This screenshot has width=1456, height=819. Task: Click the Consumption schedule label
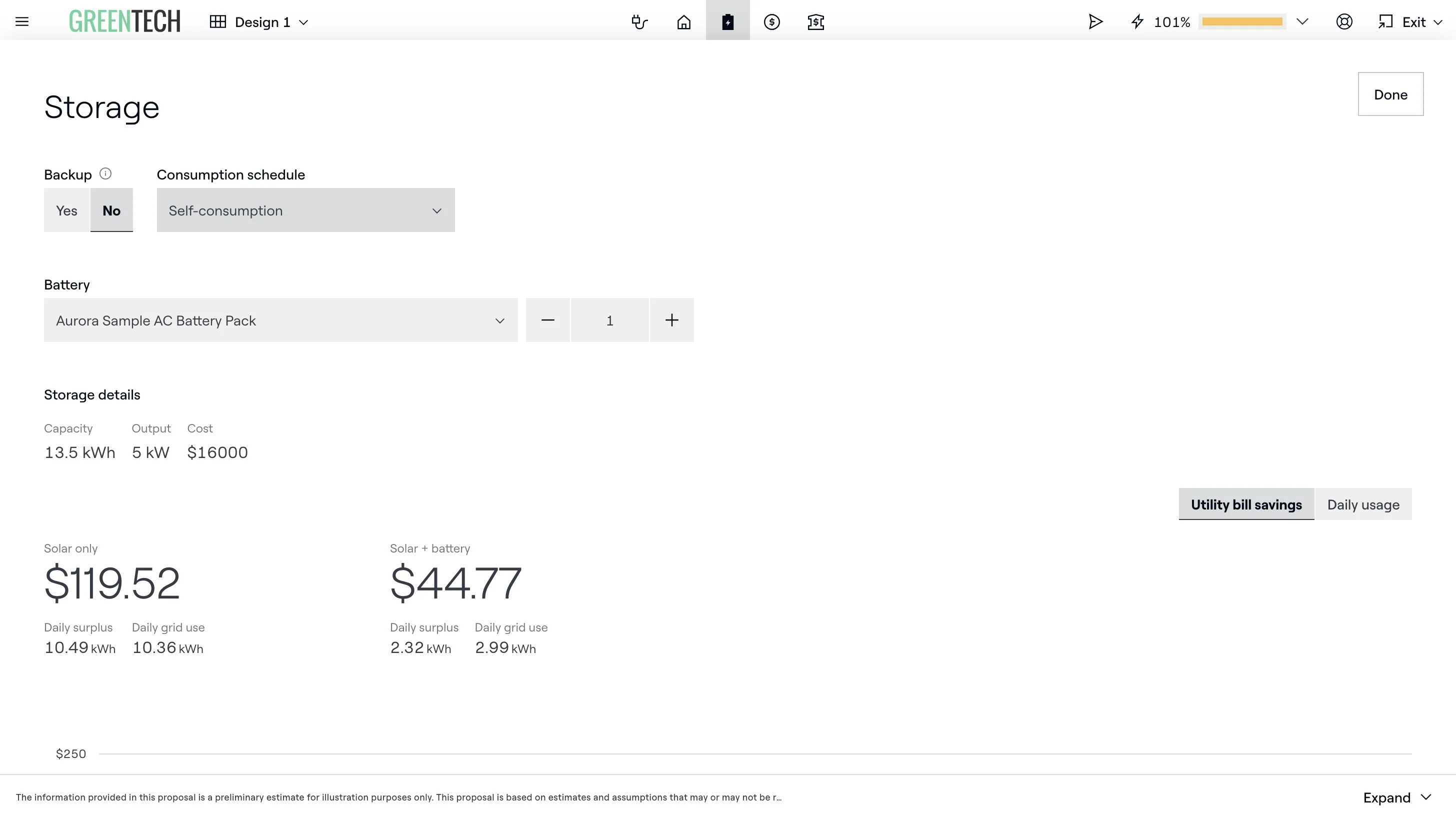tap(230, 174)
